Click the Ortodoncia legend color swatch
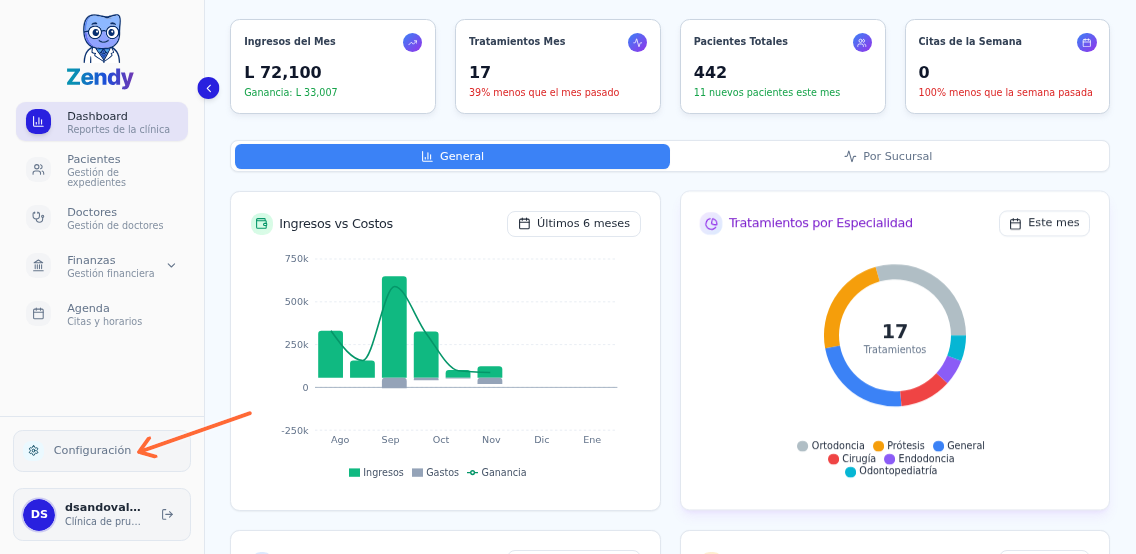1136x554 pixels. tap(802, 446)
